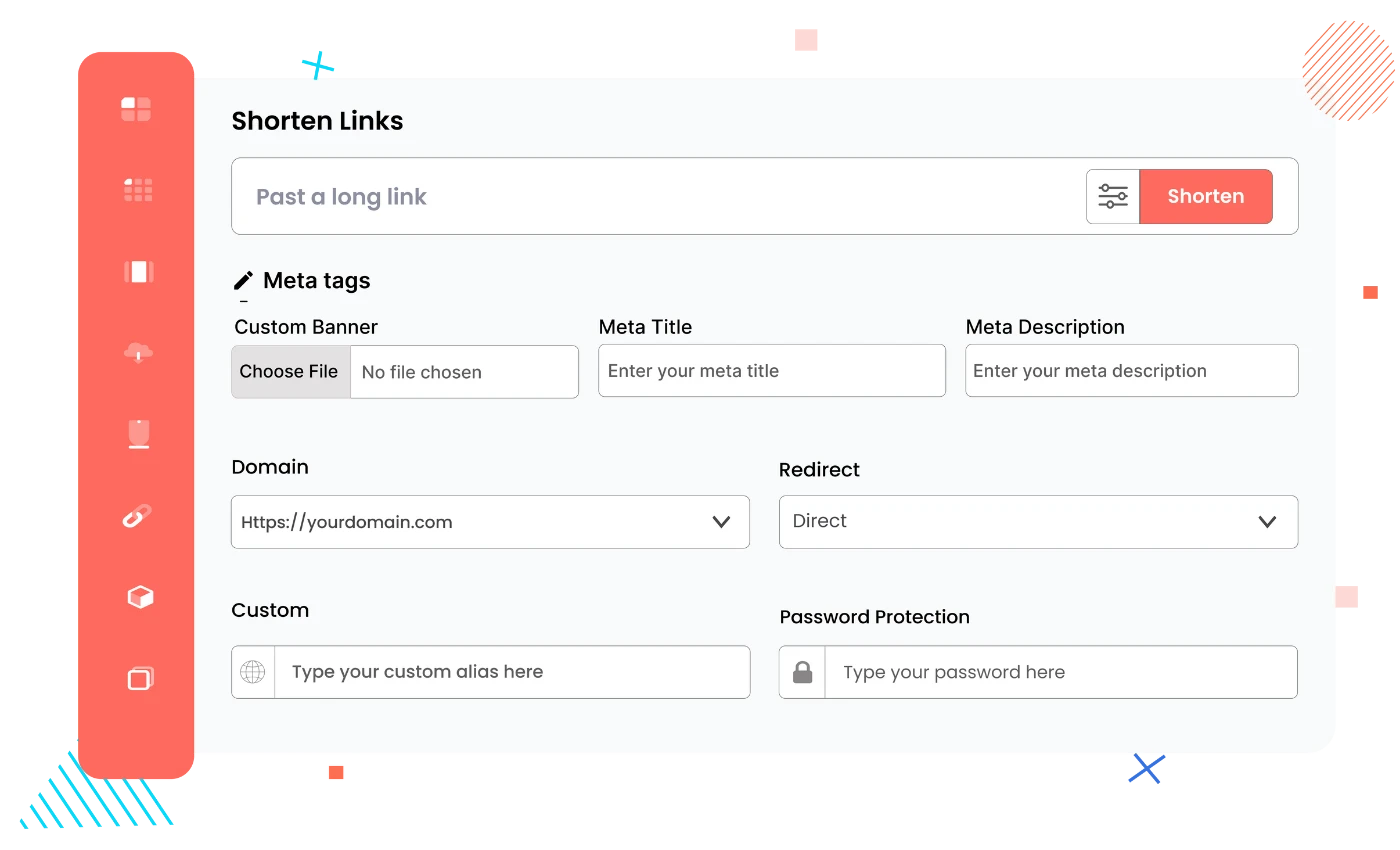Select the link icon in the sidebar

point(137,515)
